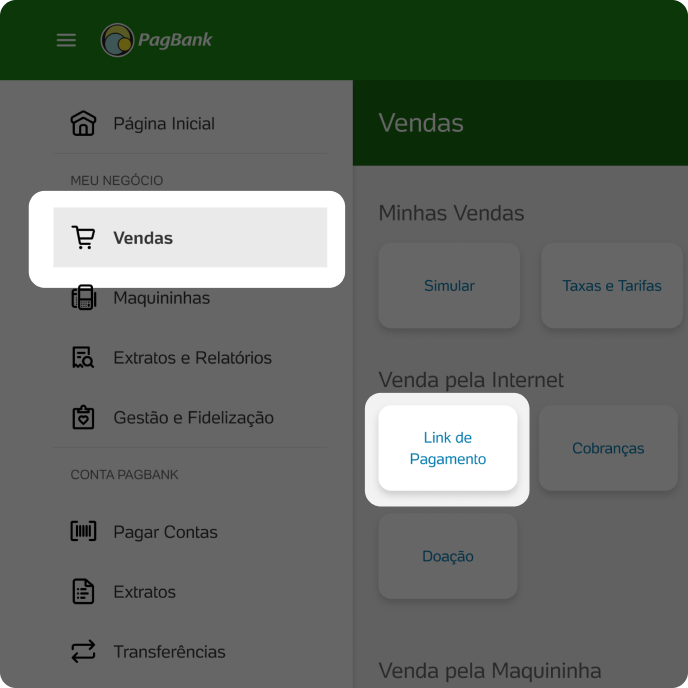Click the PagBank logo
The image size is (688, 688).
(157, 40)
